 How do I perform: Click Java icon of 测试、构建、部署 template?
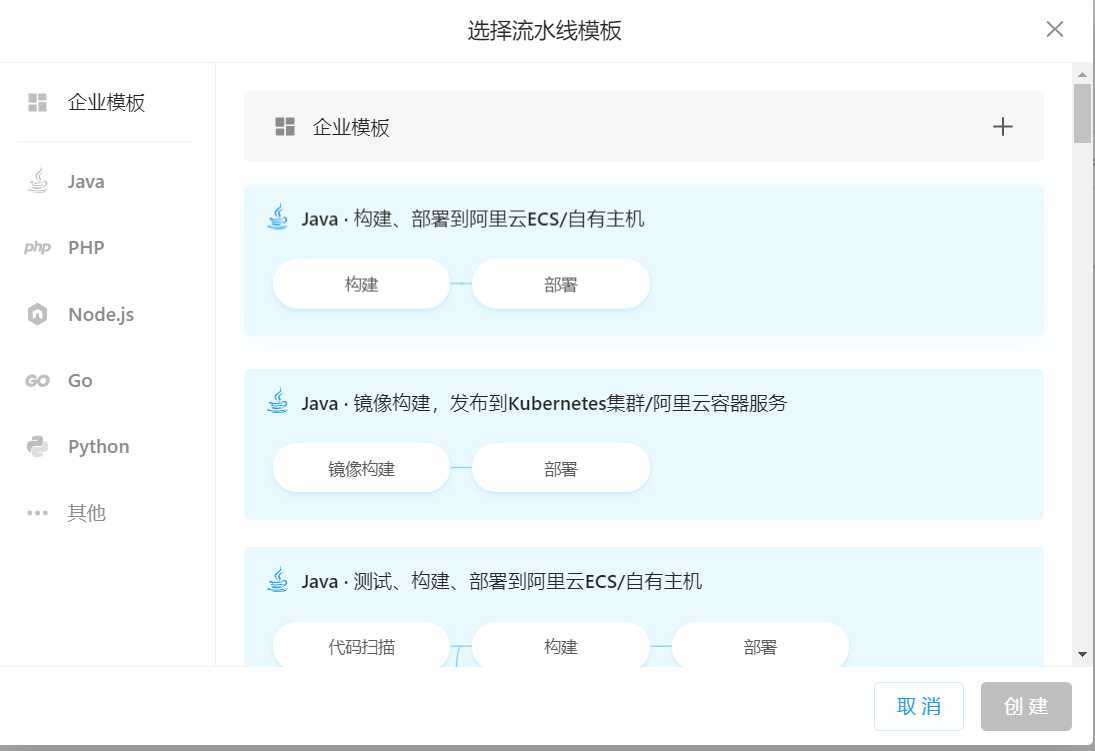[x=278, y=580]
